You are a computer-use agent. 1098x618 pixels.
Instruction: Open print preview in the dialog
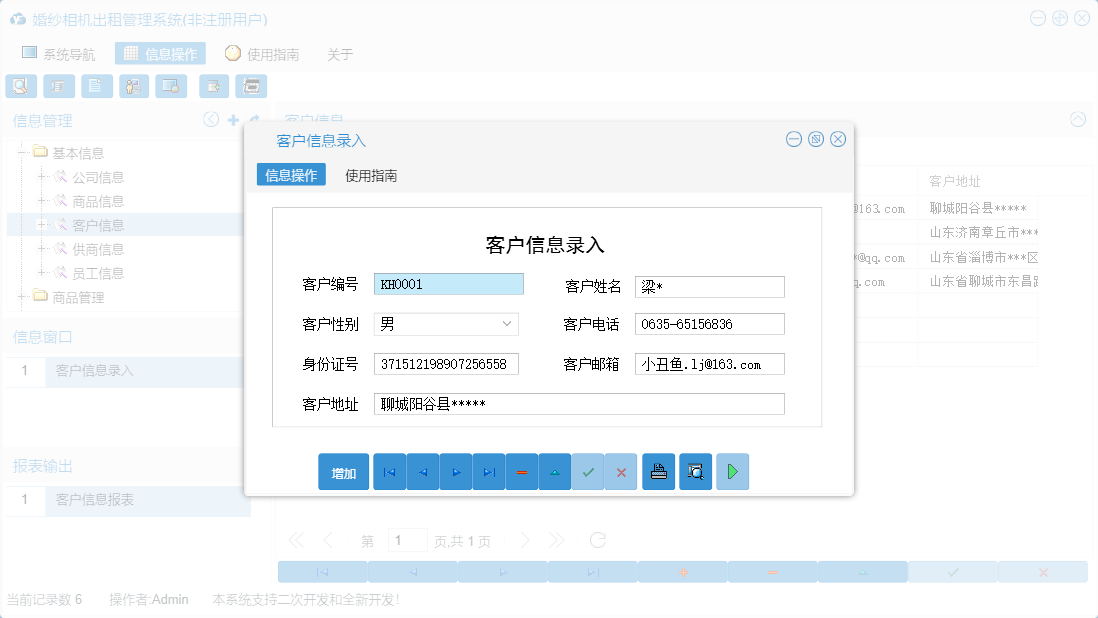[x=695, y=471]
